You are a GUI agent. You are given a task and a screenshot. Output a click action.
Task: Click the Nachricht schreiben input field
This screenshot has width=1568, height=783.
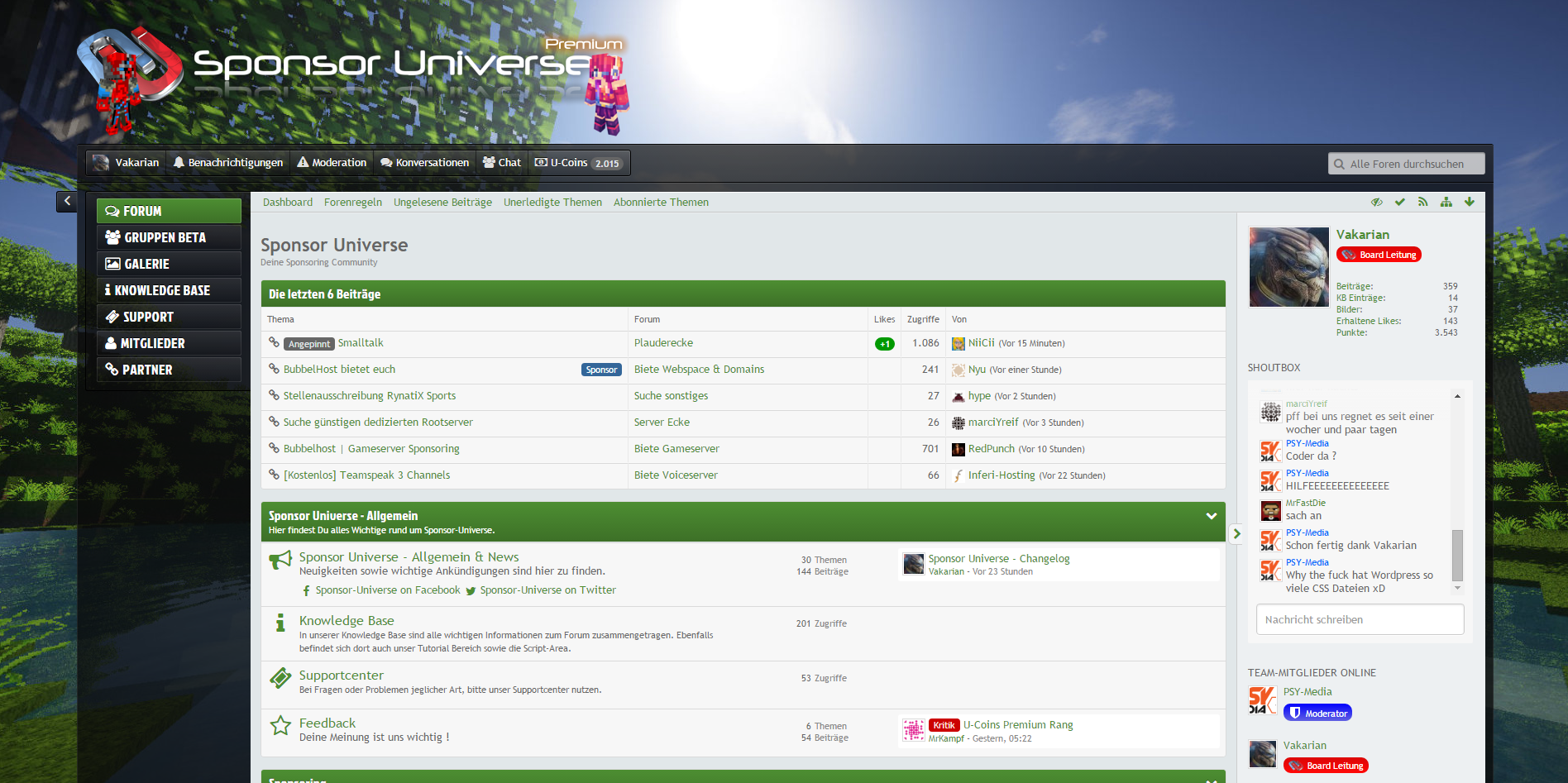tap(1360, 620)
